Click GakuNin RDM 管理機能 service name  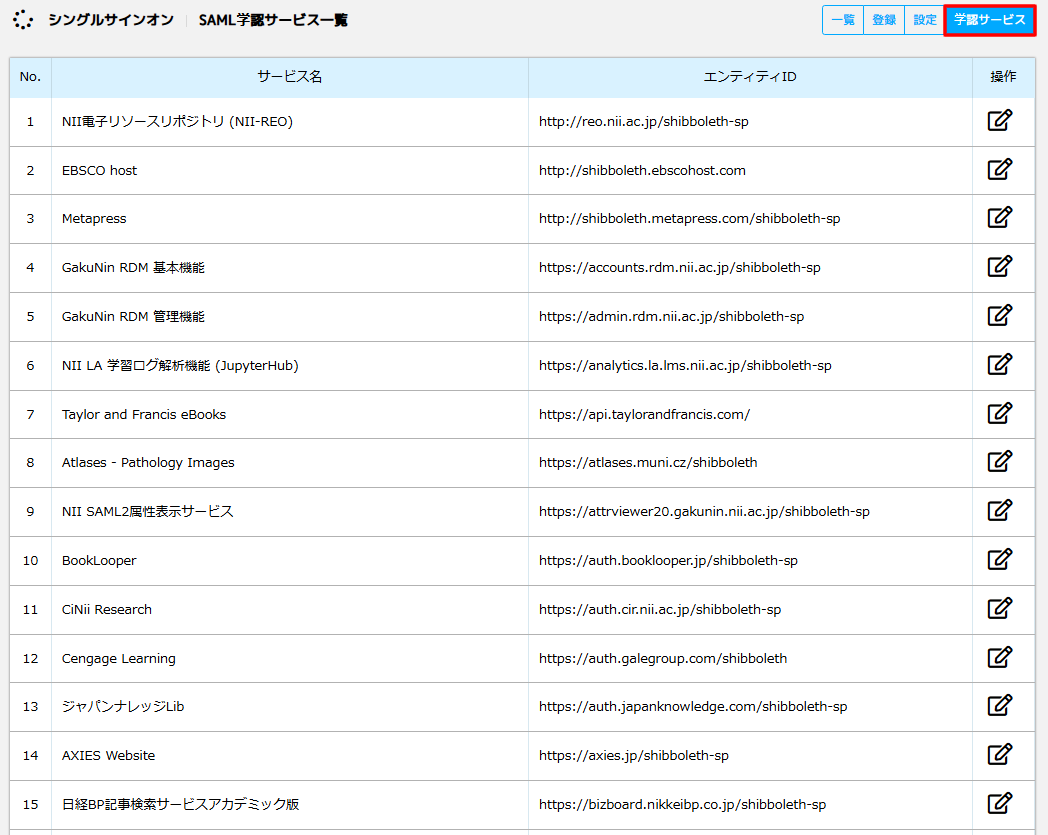133,316
